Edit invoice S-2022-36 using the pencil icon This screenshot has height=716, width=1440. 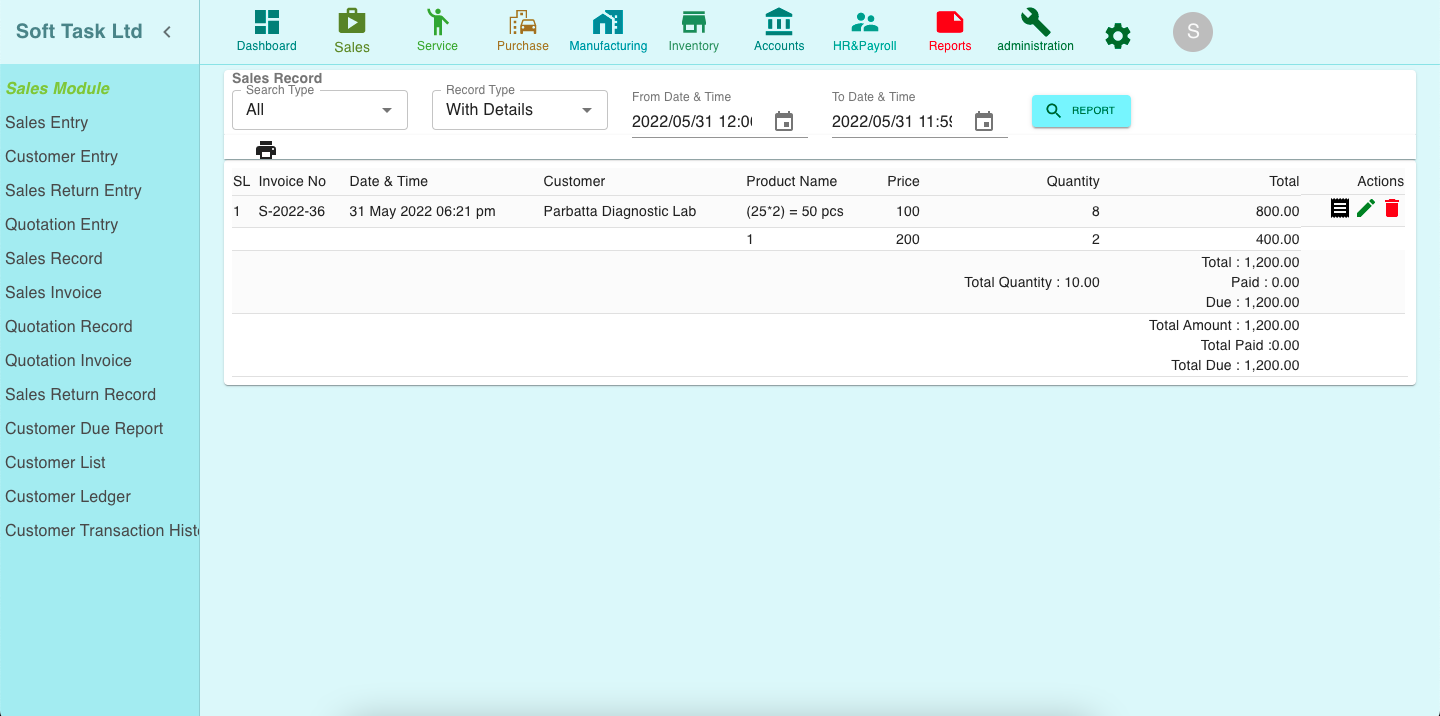click(x=1366, y=208)
